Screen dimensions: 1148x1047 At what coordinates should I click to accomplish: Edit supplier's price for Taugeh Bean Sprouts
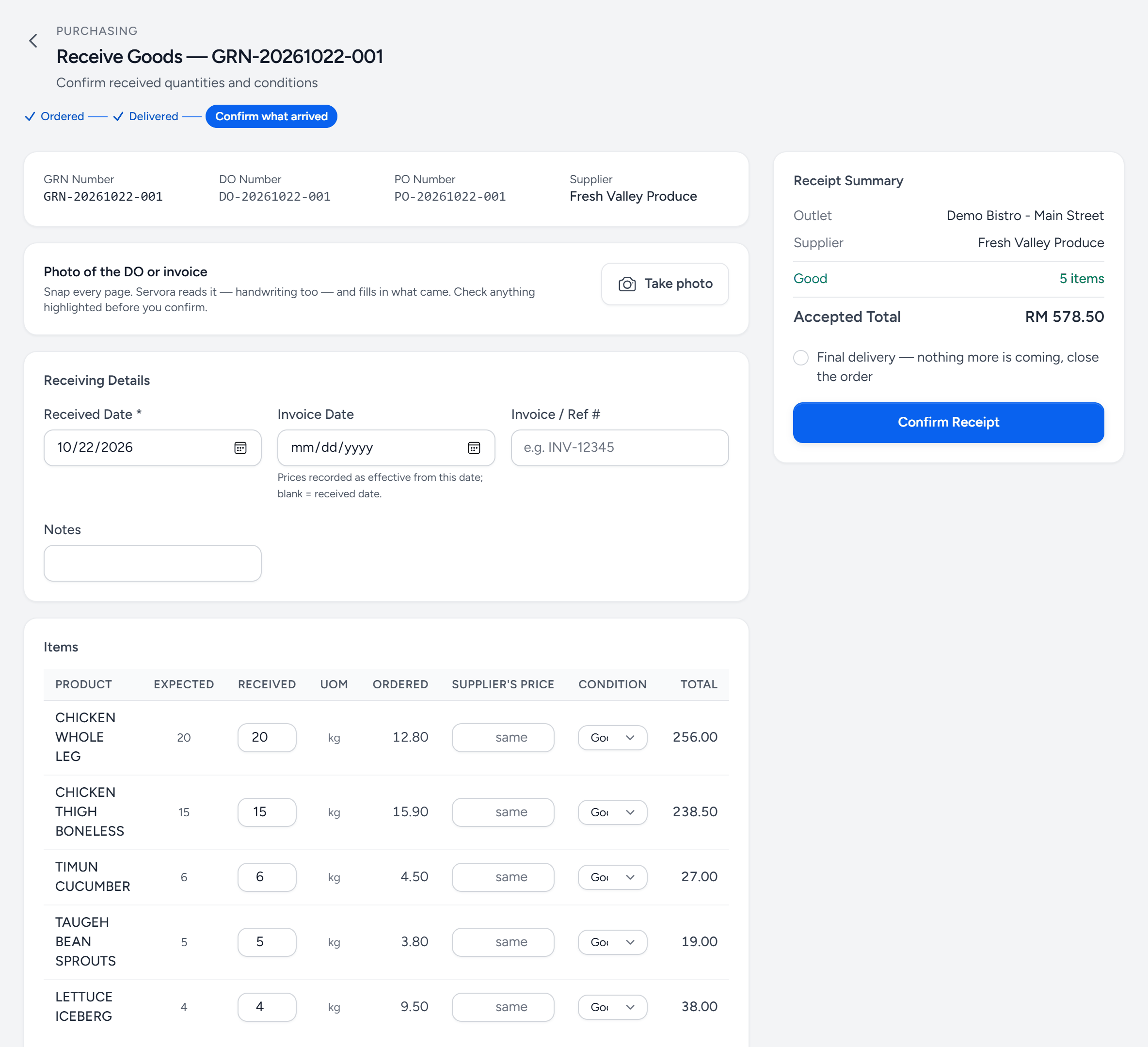503,942
